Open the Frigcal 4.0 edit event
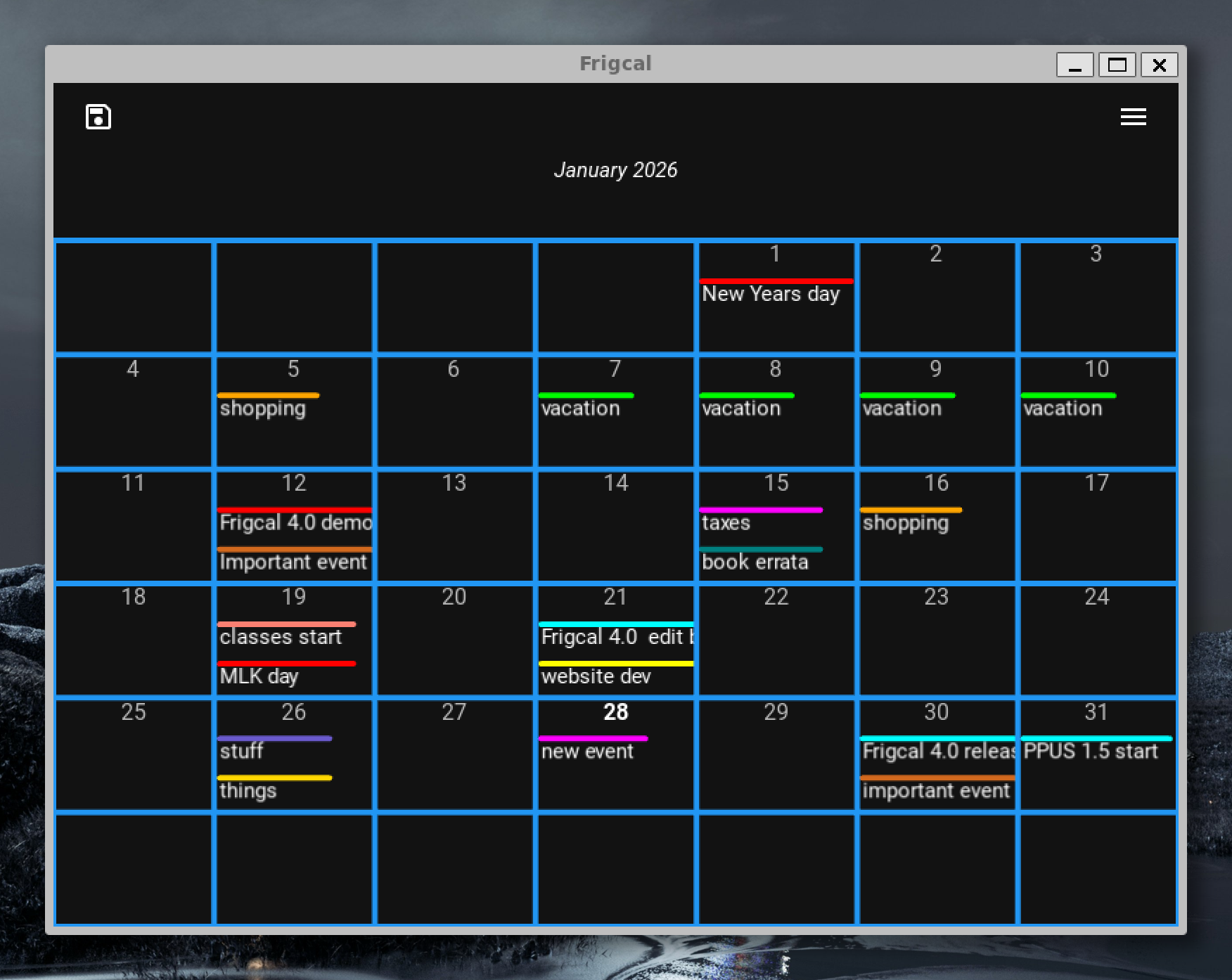The image size is (1232, 980). (x=617, y=637)
